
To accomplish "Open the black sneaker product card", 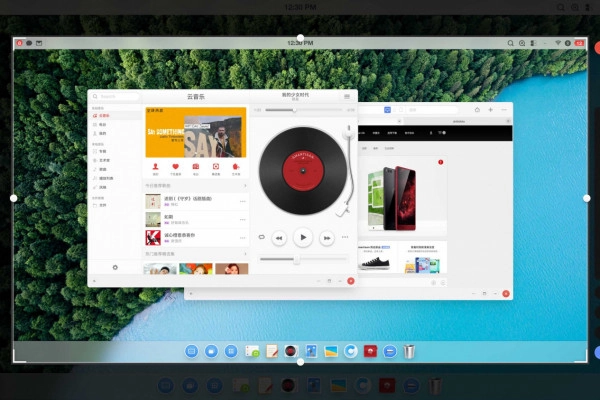I will [377, 257].
